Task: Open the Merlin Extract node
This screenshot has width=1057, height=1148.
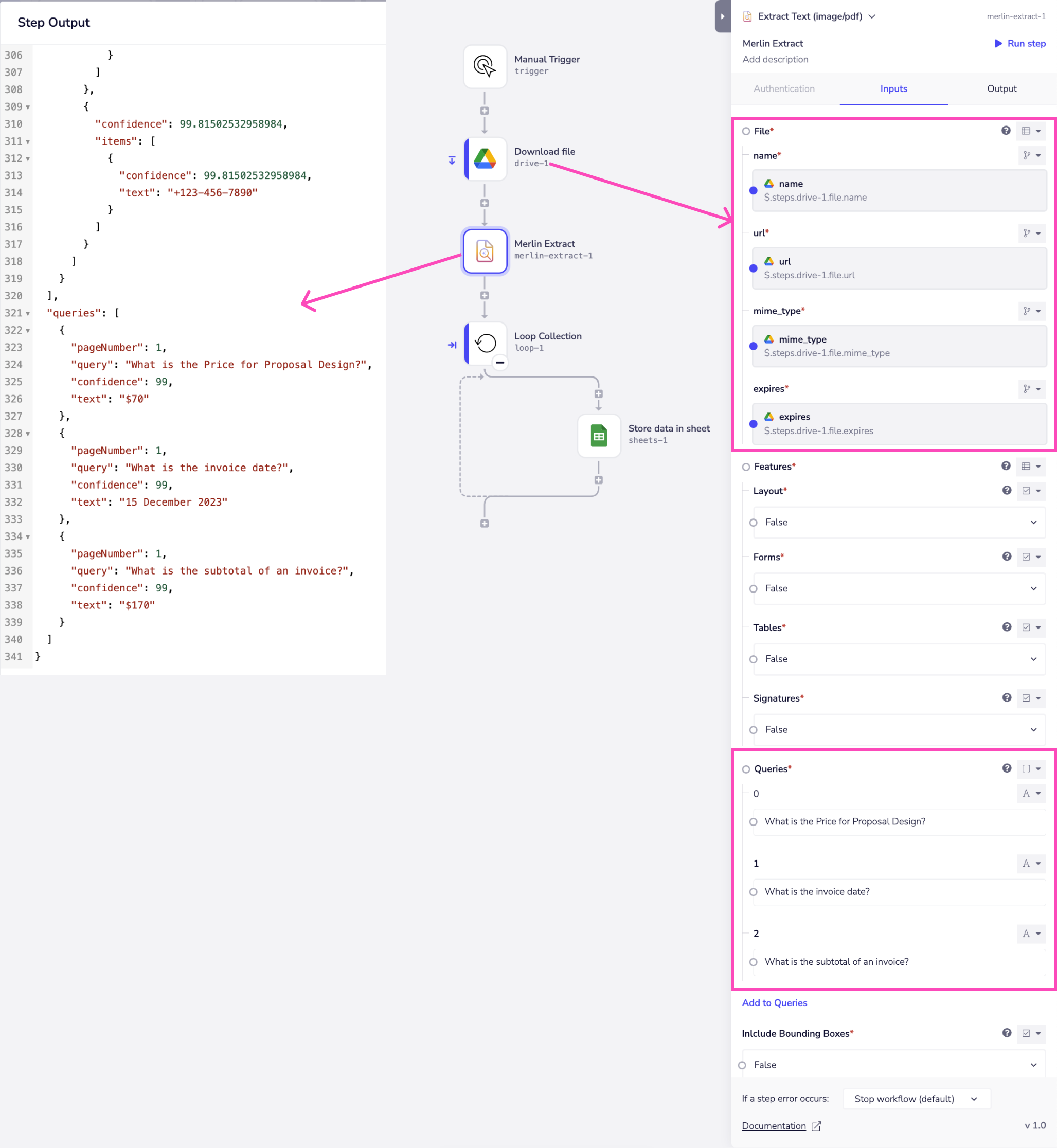Action: 485,251
